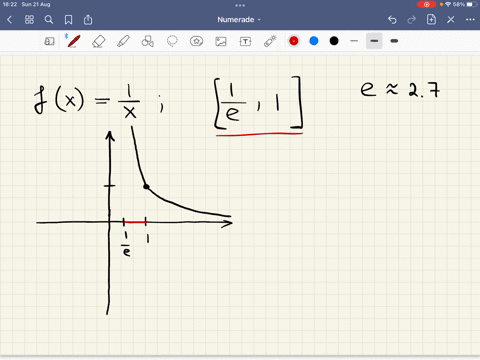Activate the Laser pointer tool
The image size is (480, 360).
coord(270,41)
